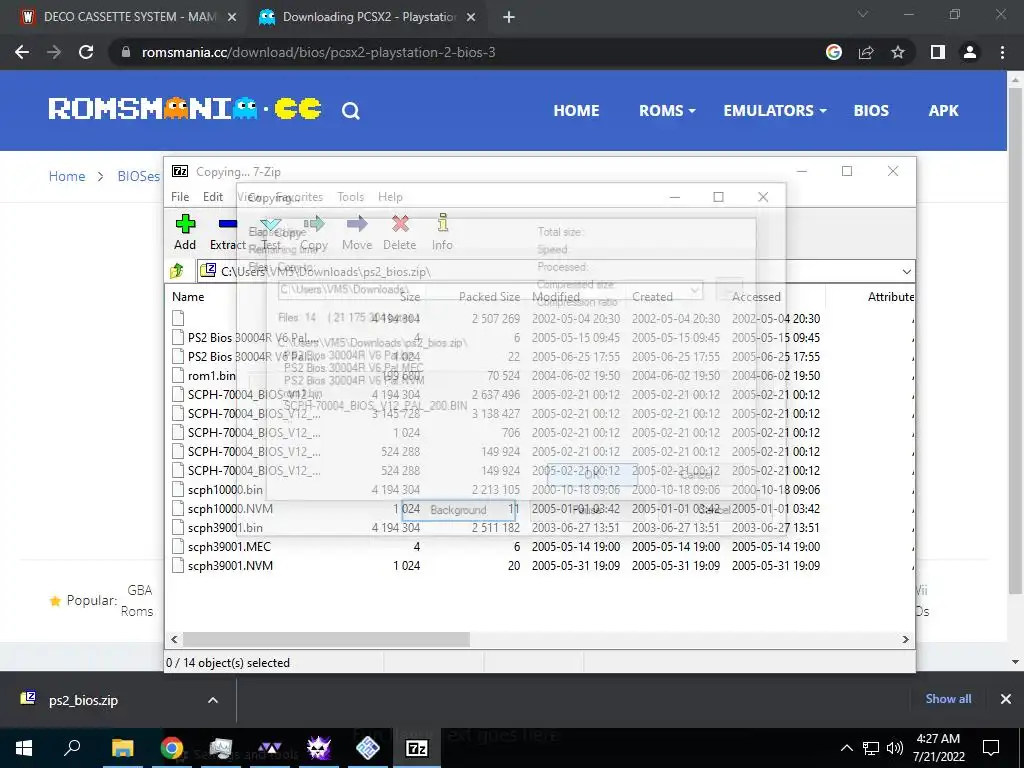The width and height of the screenshot is (1024, 768).
Task: Click the Home breadcrumb link
Action: tap(67, 176)
